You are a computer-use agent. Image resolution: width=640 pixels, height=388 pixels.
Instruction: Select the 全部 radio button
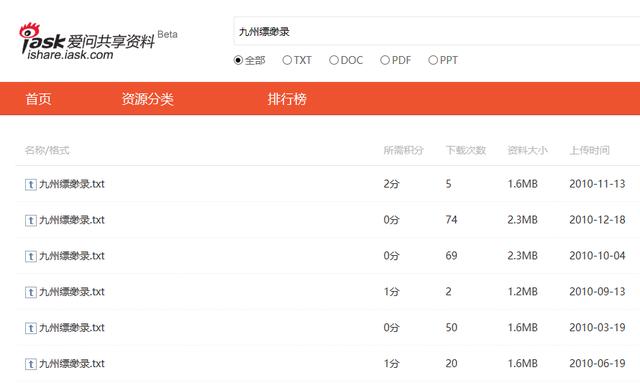[238, 60]
